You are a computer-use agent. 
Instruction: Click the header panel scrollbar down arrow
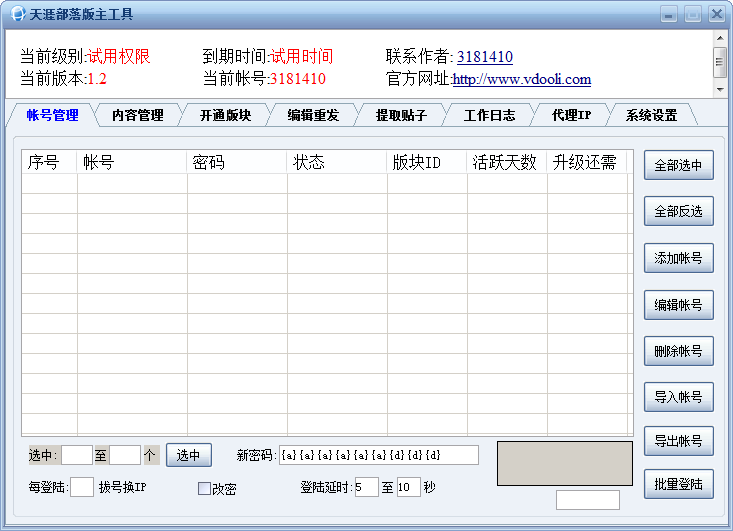(x=720, y=89)
